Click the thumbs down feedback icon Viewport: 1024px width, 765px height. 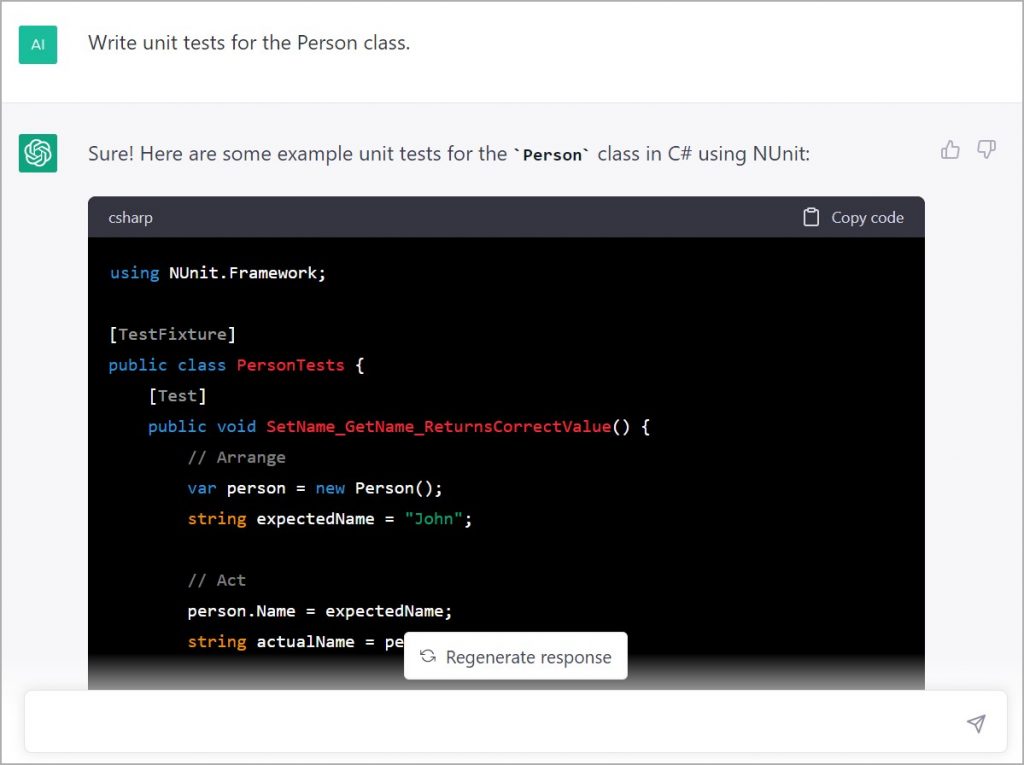[986, 150]
